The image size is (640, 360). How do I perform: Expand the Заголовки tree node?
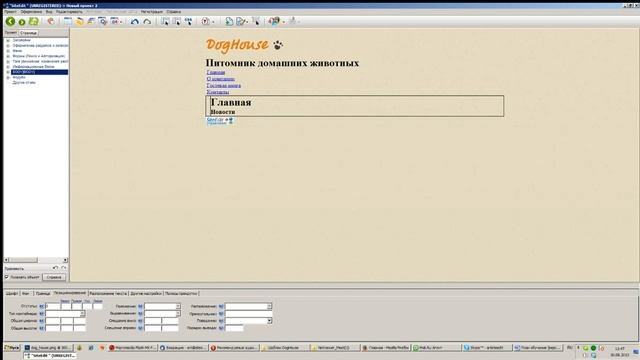tap(8, 40)
